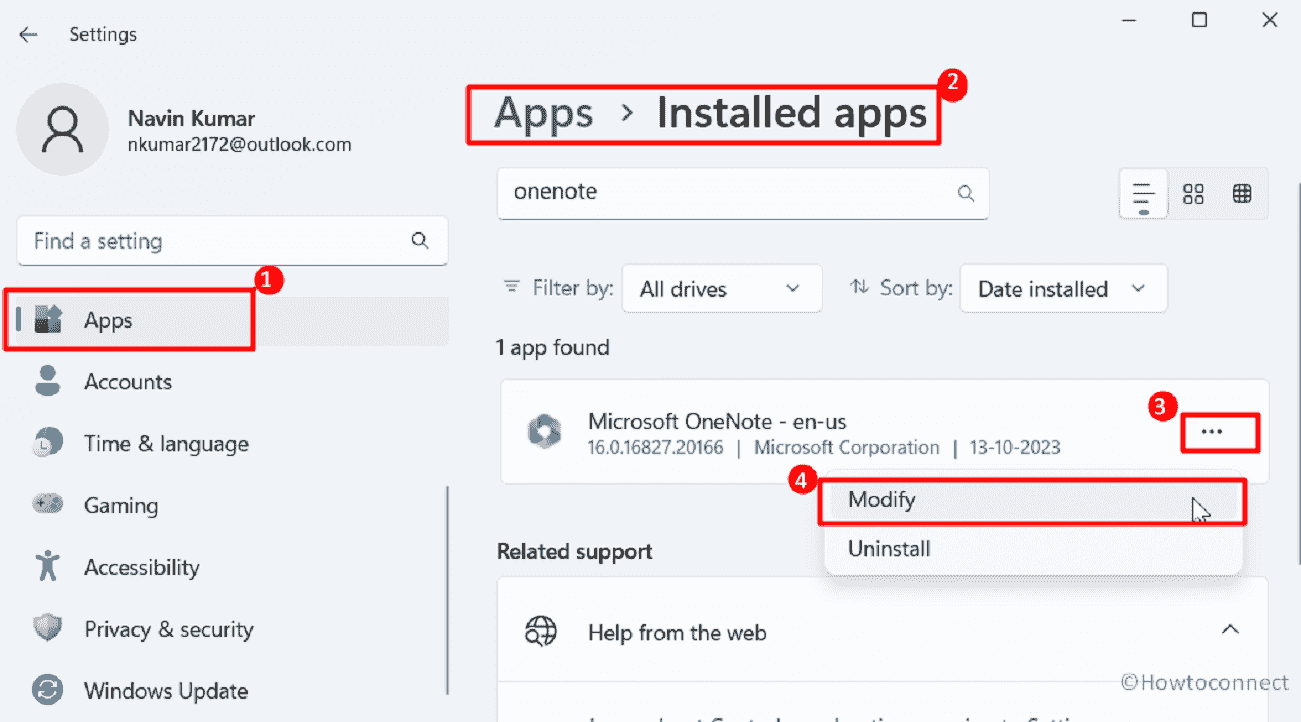Choose Uninstall from the context menu

pos(1033,548)
